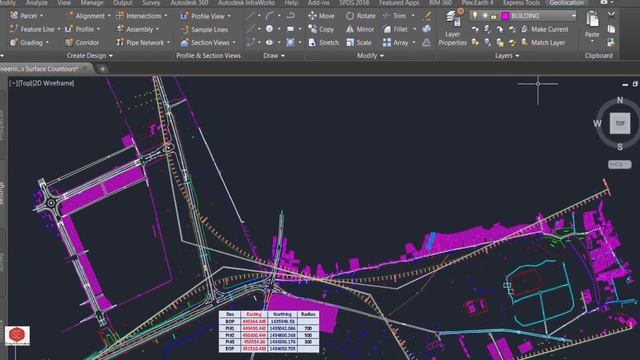Image resolution: width=640 pixels, height=360 pixels.
Task: Click the Feature Line tool icon
Action: [13, 29]
